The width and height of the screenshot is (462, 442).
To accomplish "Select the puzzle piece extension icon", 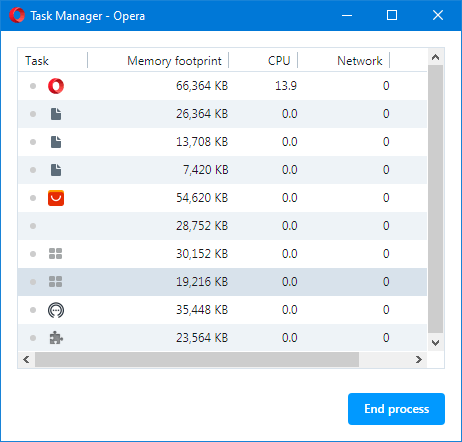I will pos(56,338).
